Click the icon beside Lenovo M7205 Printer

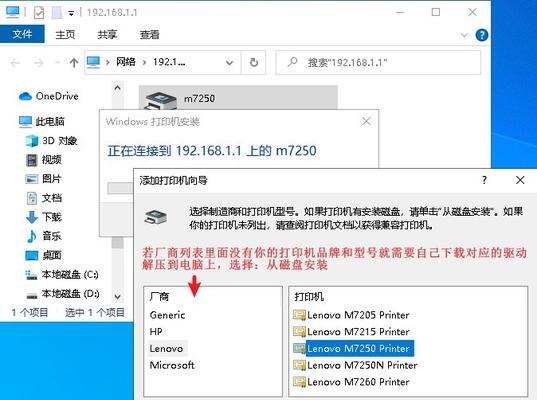click(x=299, y=315)
